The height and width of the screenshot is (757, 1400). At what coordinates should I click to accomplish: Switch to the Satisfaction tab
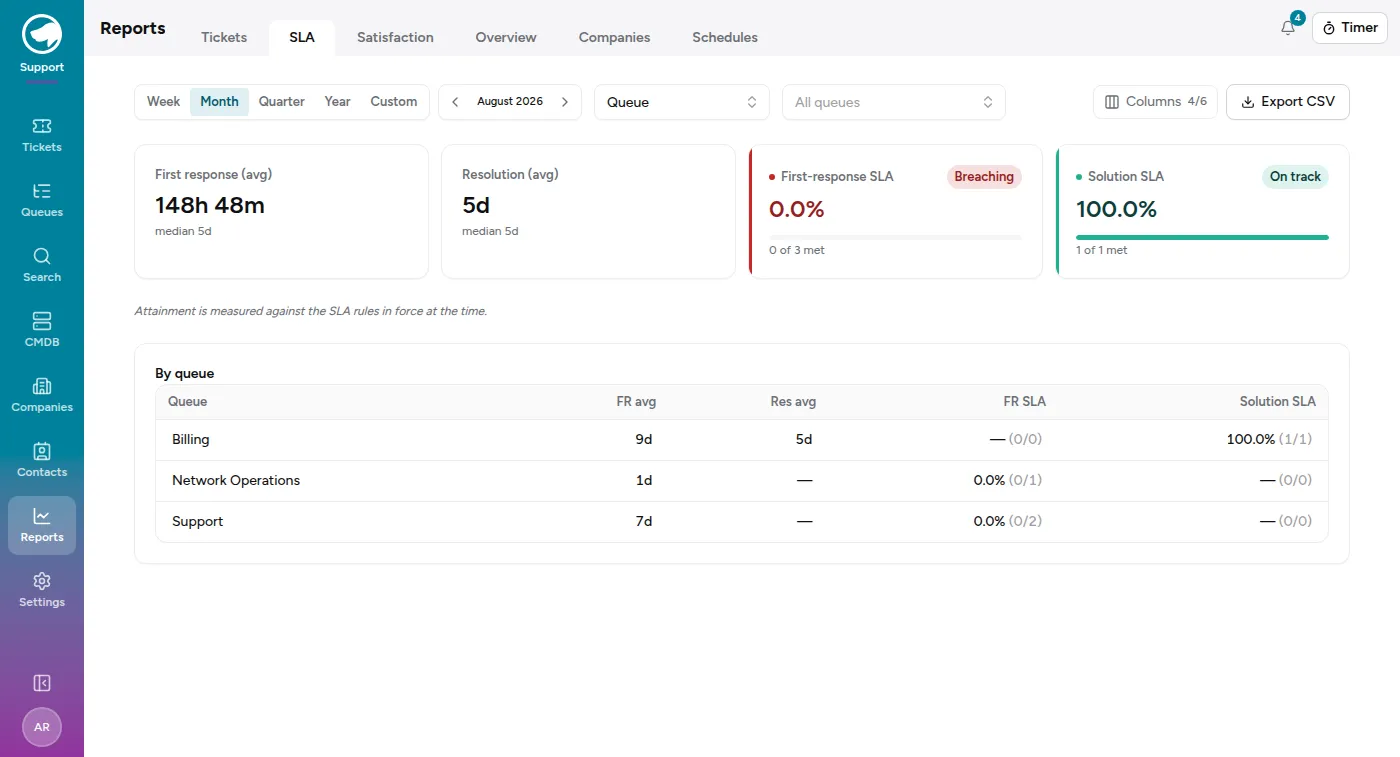pyautogui.click(x=395, y=38)
